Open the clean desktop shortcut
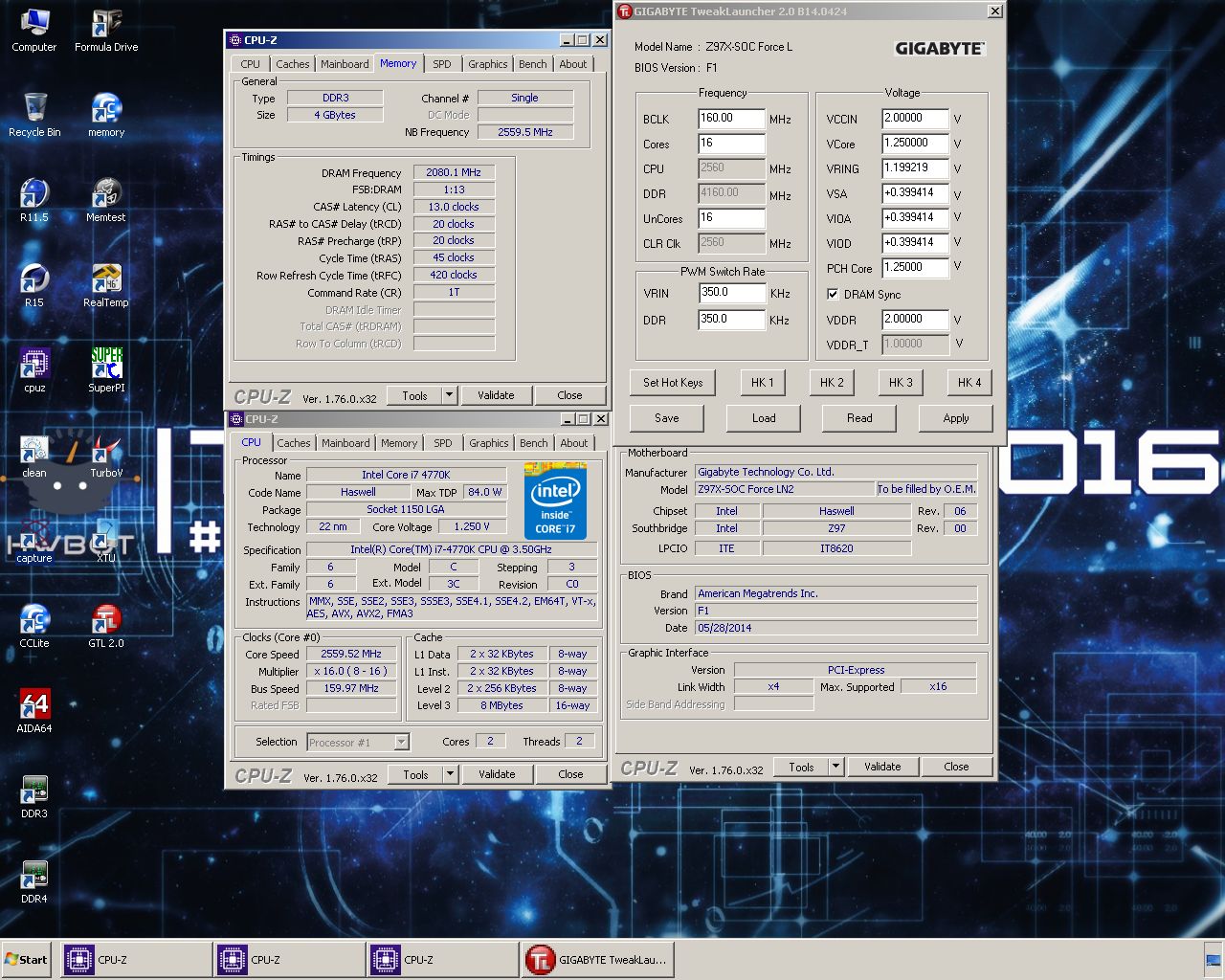1225x980 pixels. 33,456
